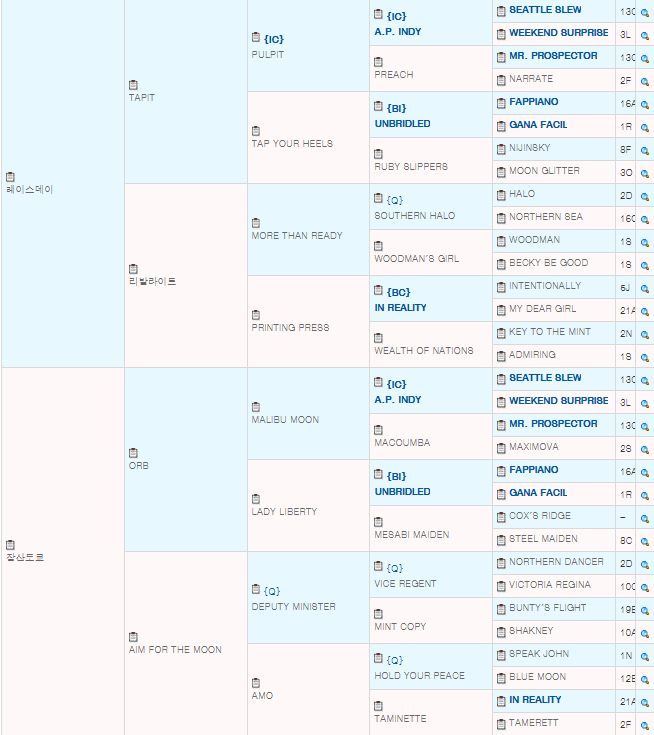
Task: Open the 리발라이트 horse link
Action: [152, 282]
